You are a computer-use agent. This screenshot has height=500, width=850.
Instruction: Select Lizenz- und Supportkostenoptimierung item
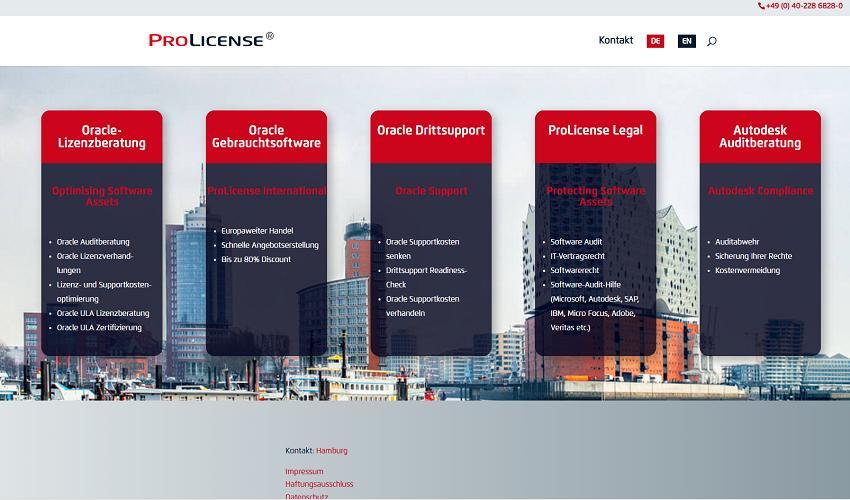(x=104, y=292)
